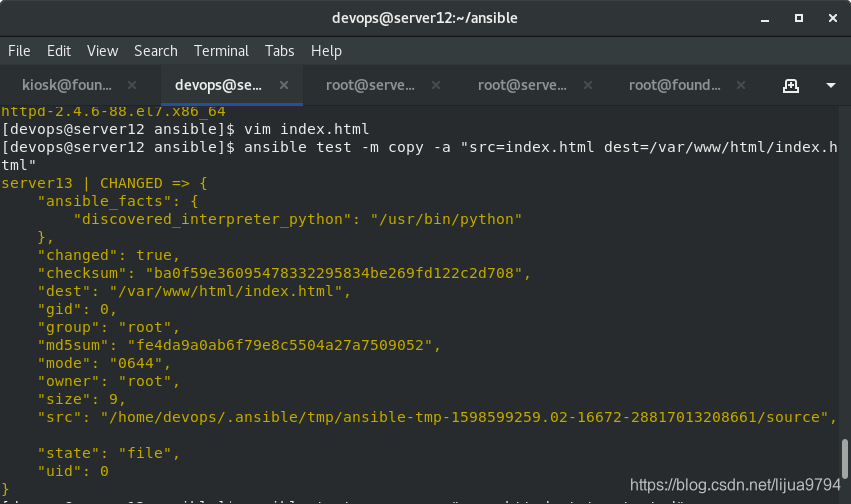Image resolution: width=851 pixels, height=504 pixels.
Task: Click 'server13 | CHANGED' output line
Action: point(105,183)
